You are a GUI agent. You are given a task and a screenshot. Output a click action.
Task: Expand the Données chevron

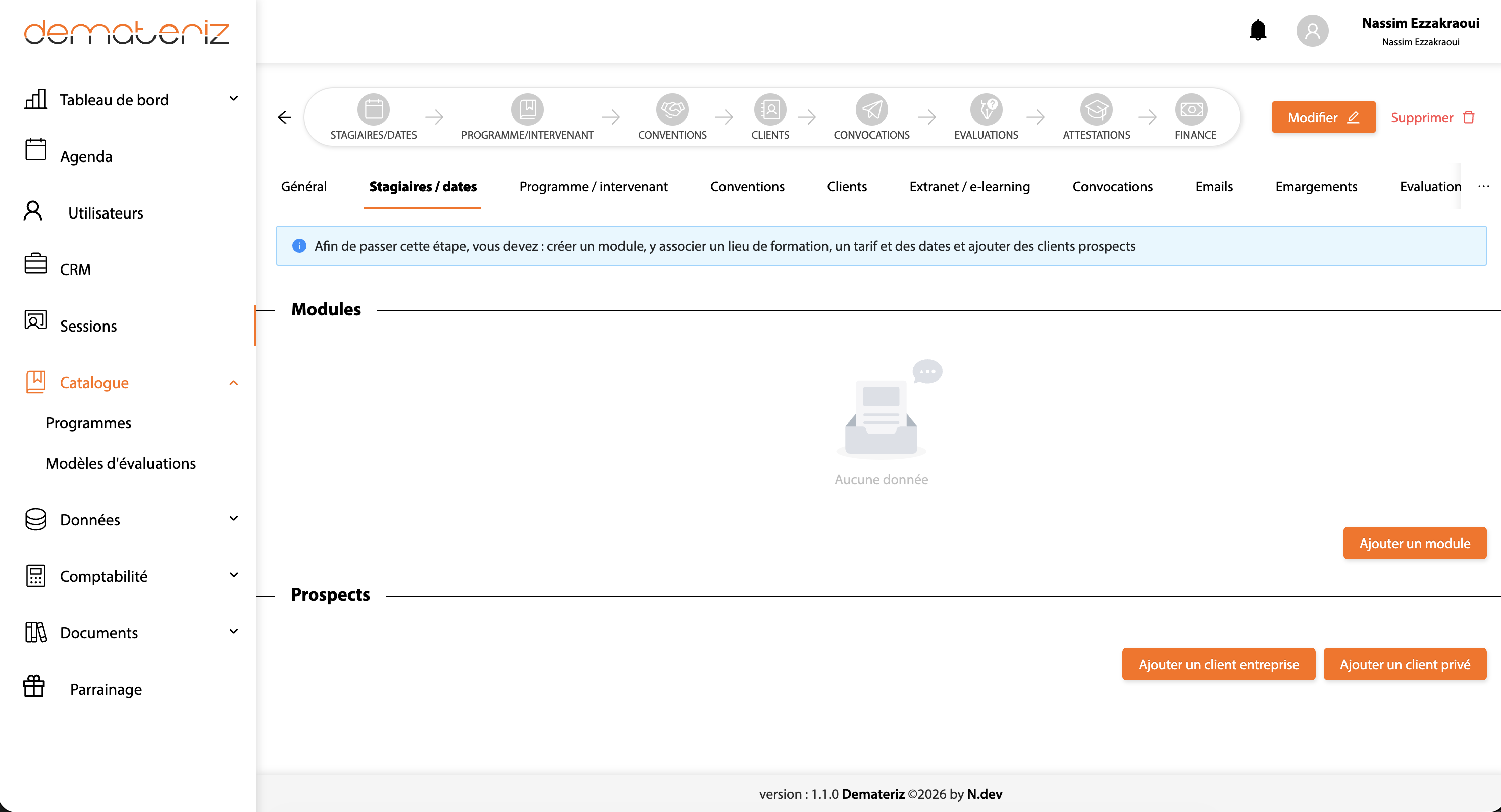click(234, 518)
